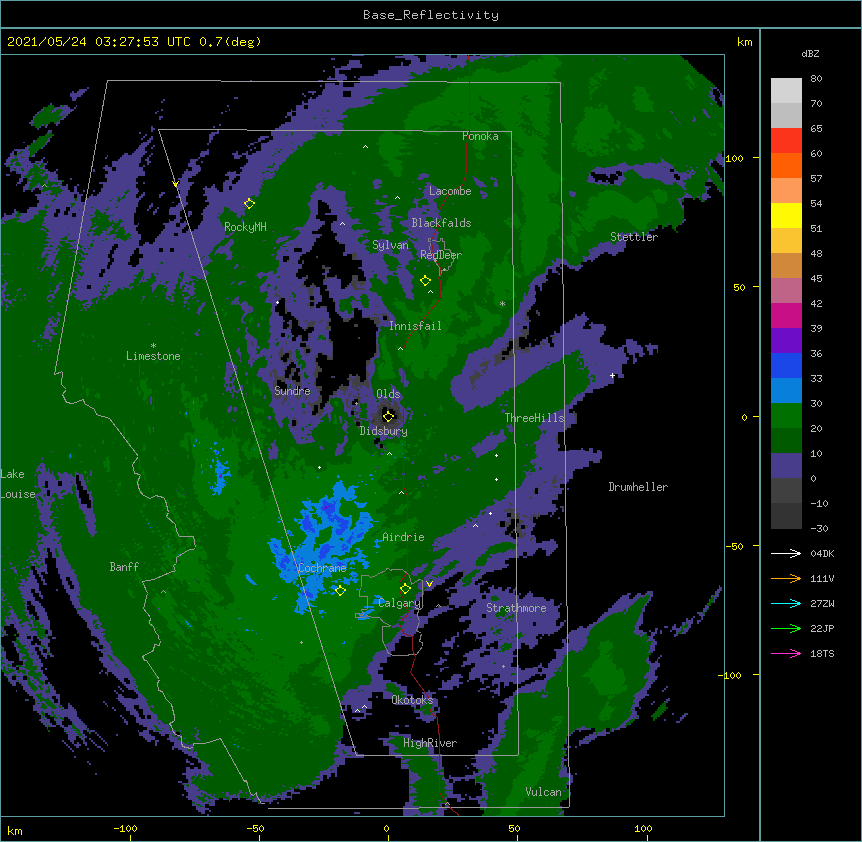862x842 pixels.
Task: Click the Blackfalds label on map
Action: point(441,223)
